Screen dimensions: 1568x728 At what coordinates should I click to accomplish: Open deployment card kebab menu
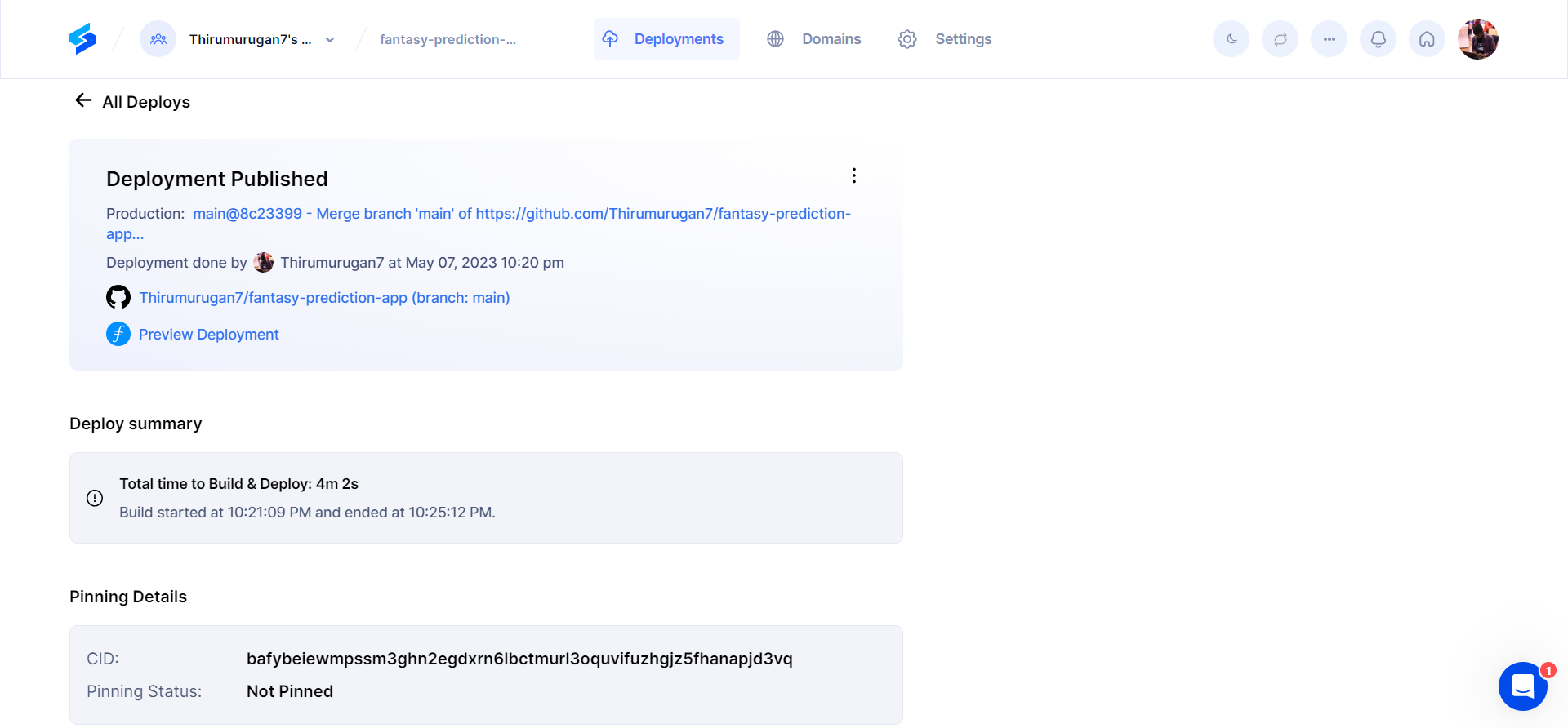(x=854, y=175)
